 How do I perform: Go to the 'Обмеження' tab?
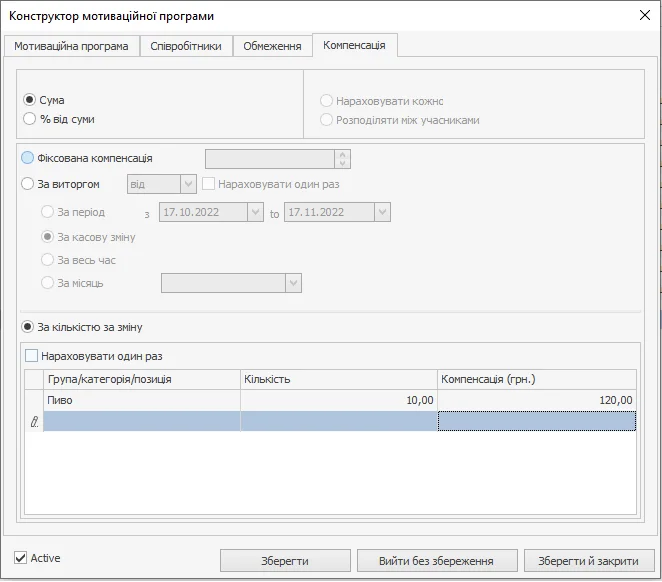coord(272,46)
